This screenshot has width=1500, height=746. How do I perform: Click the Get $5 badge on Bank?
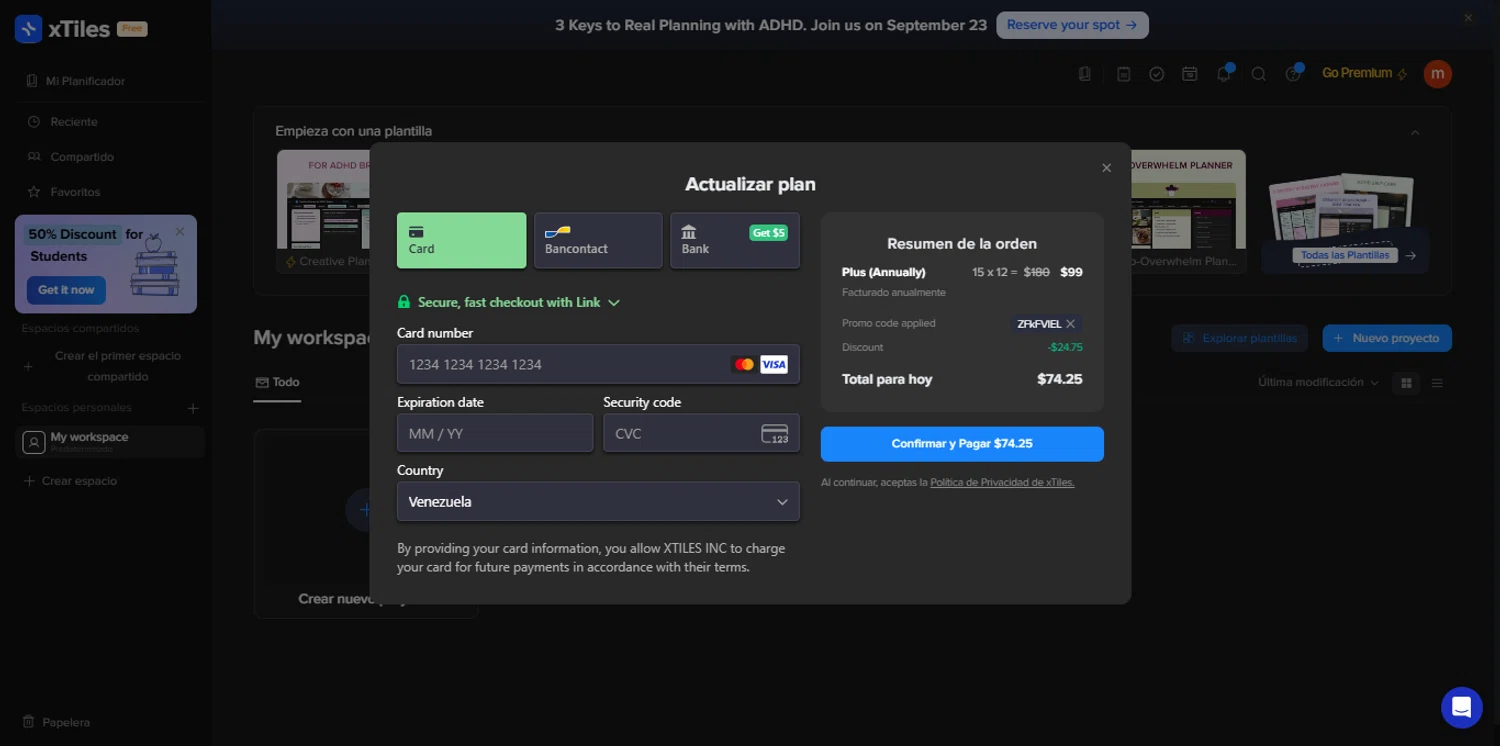[x=768, y=233]
